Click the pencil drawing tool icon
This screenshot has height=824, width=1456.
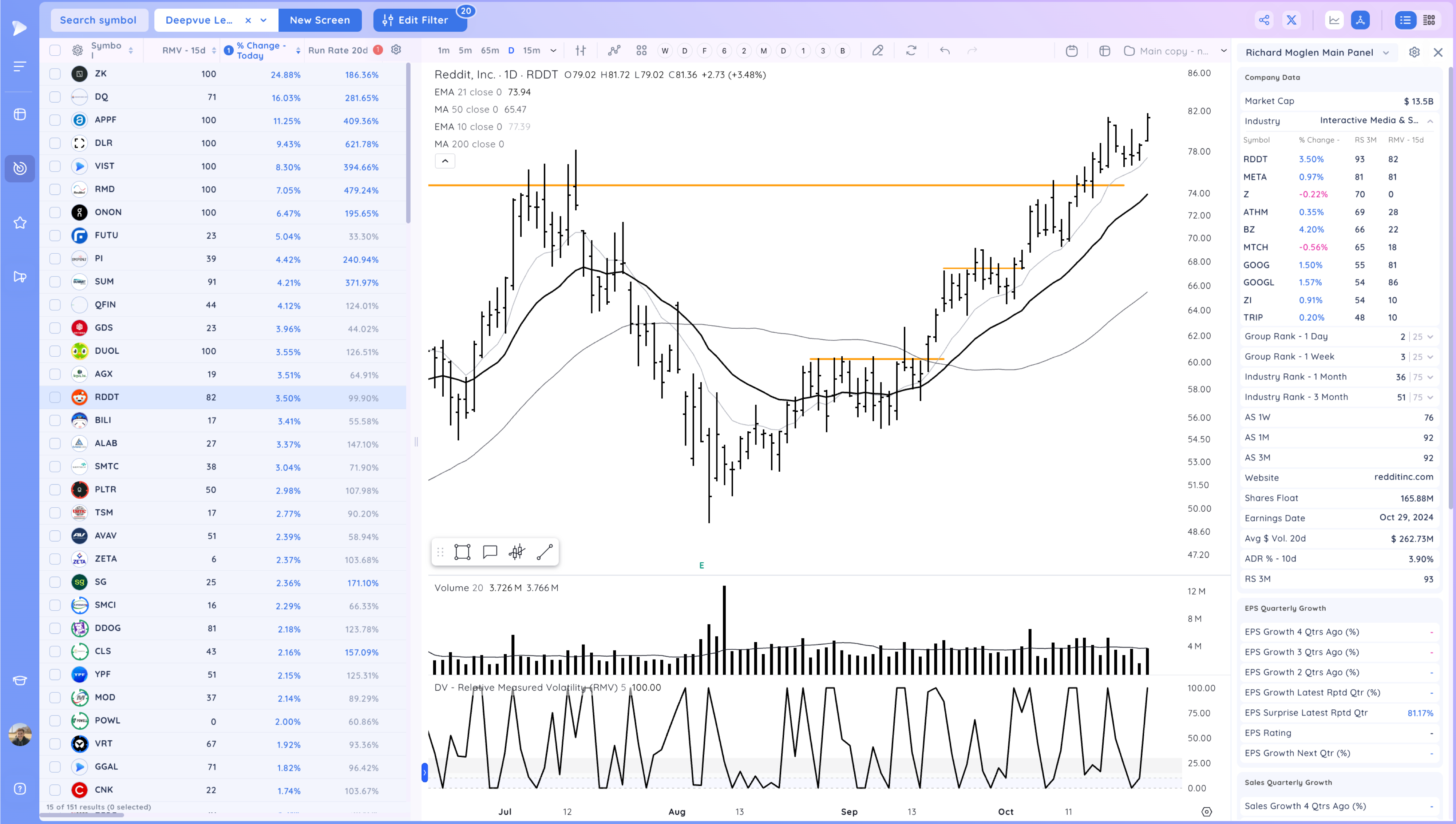tap(877, 51)
